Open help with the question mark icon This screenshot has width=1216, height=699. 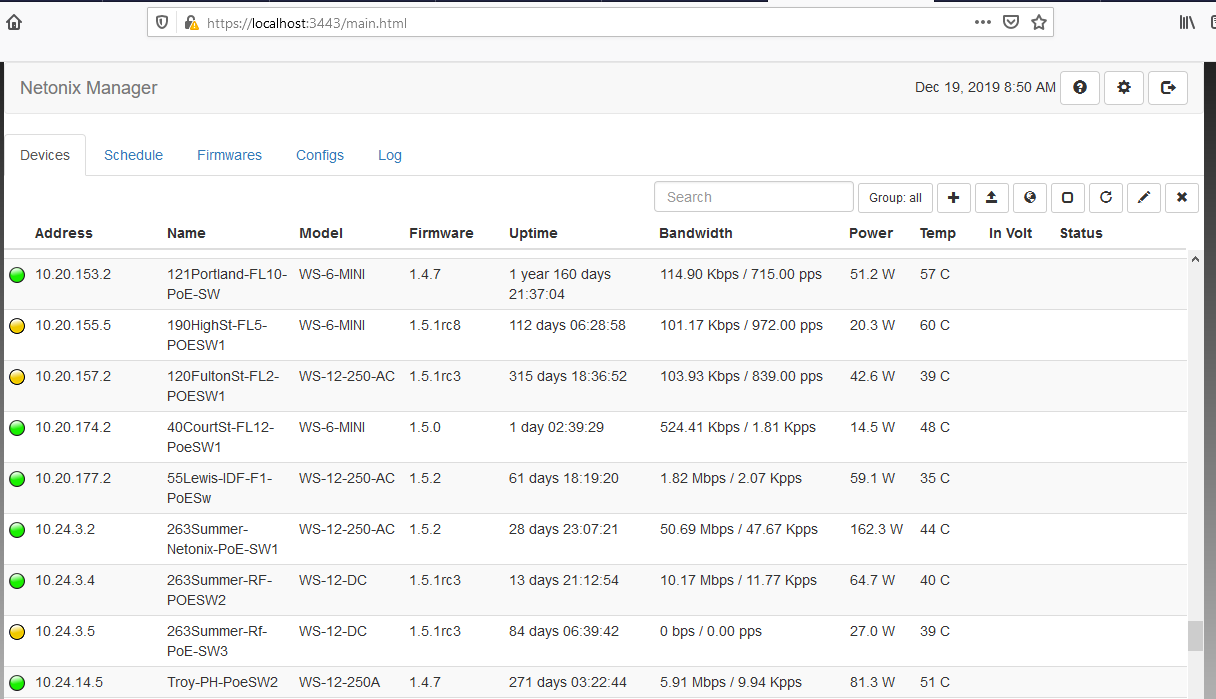click(x=1080, y=88)
